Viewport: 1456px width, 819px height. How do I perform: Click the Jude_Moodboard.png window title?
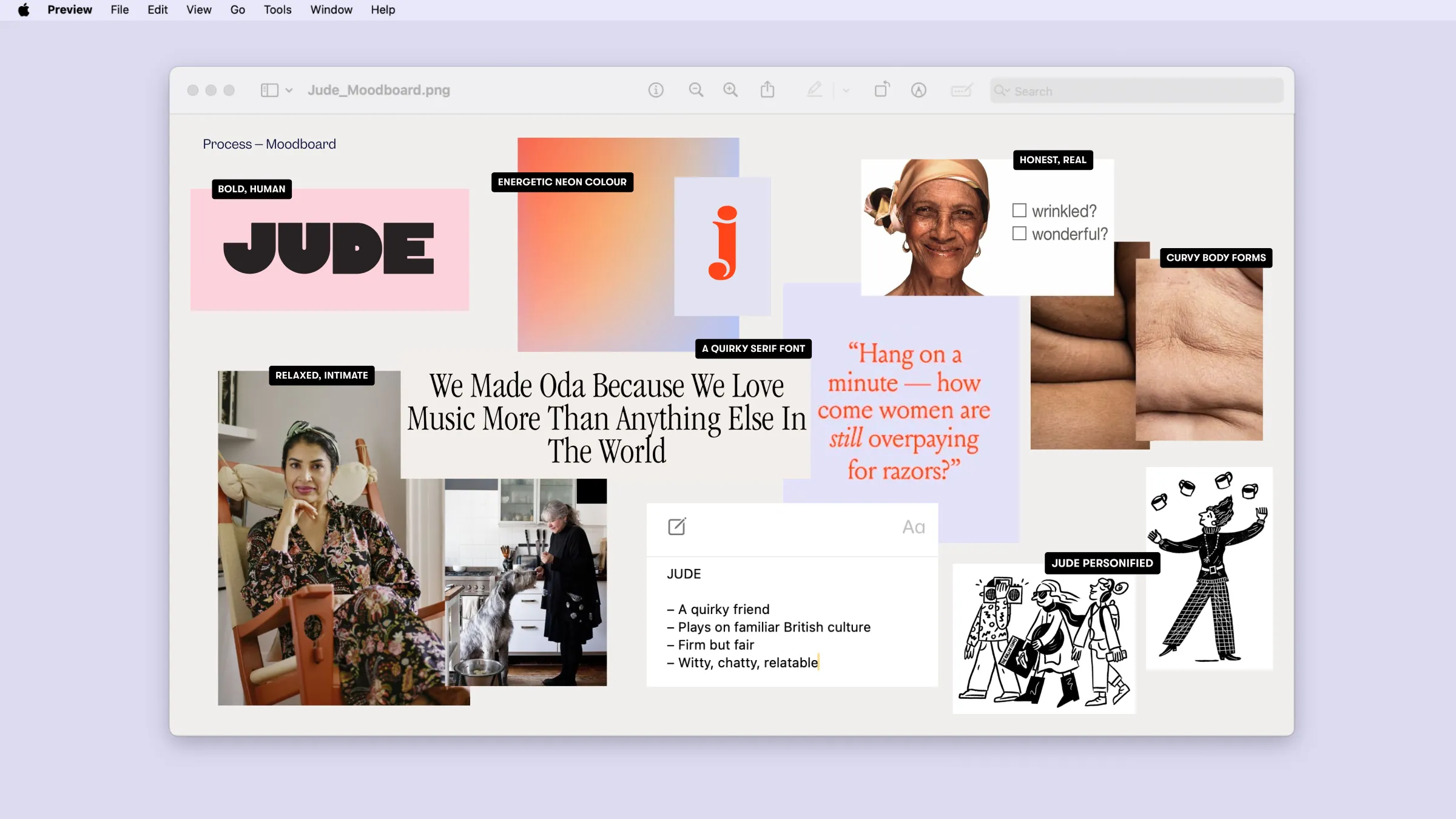pos(379,90)
